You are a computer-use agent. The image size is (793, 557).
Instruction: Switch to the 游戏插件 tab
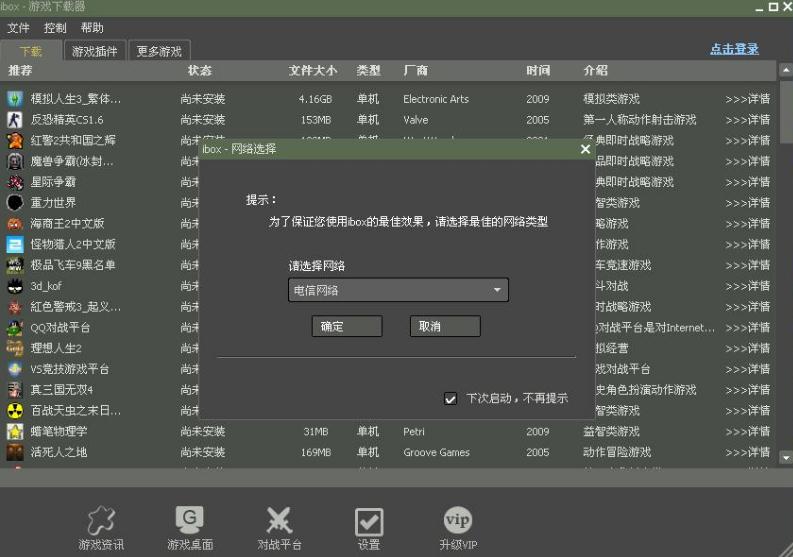(95, 51)
